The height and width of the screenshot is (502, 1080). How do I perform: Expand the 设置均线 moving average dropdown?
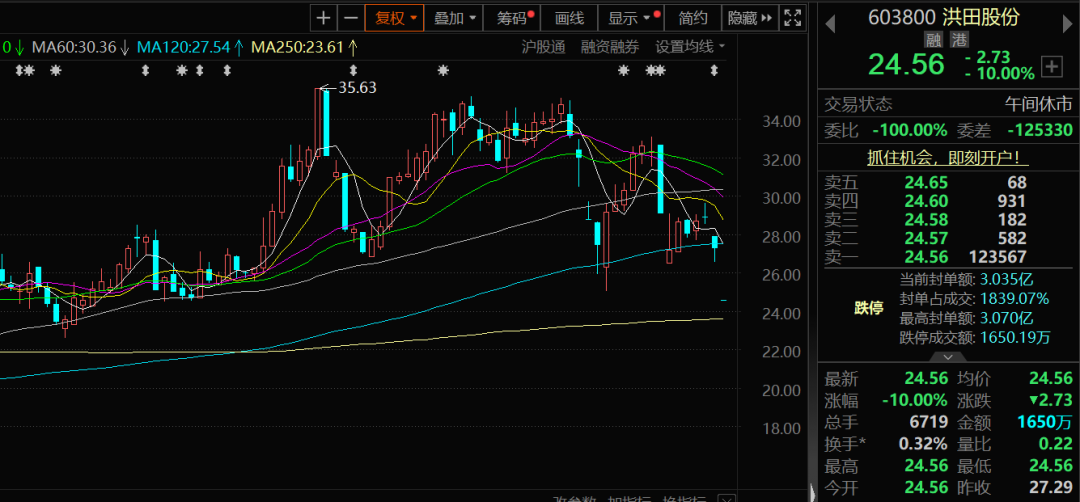[690, 46]
